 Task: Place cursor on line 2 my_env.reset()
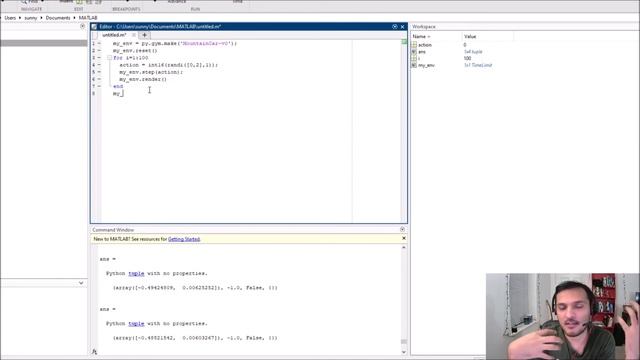coord(135,51)
